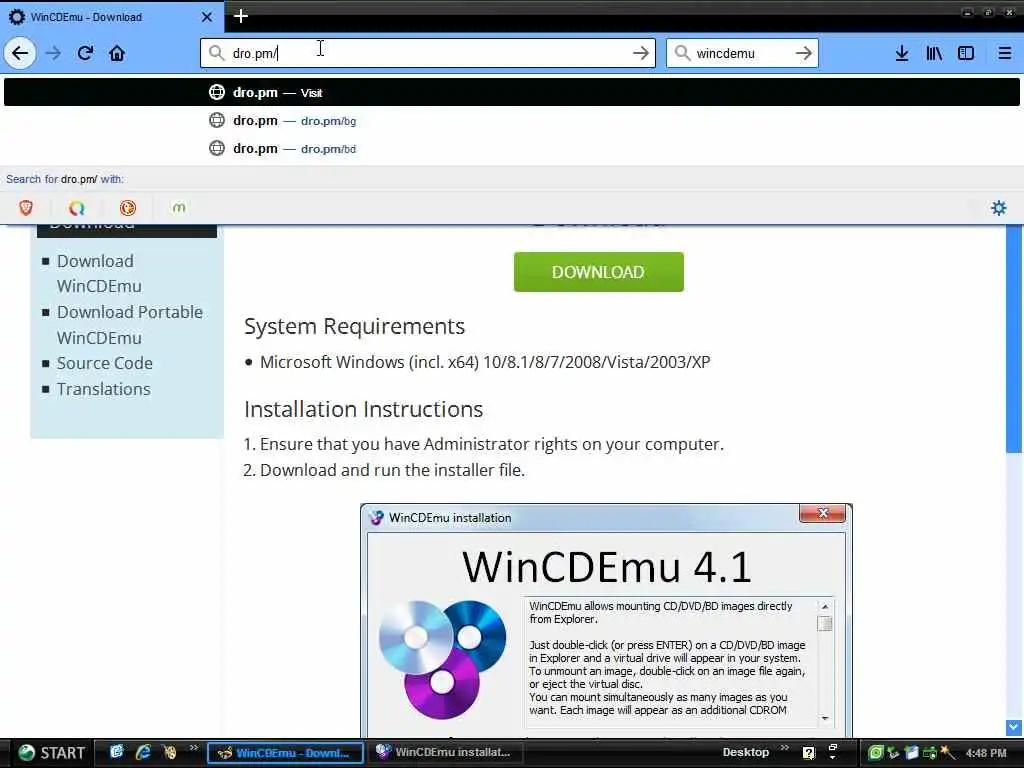Click the 'Installation Instructions' heading
This screenshot has width=1024, height=768.
(x=364, y=409)
